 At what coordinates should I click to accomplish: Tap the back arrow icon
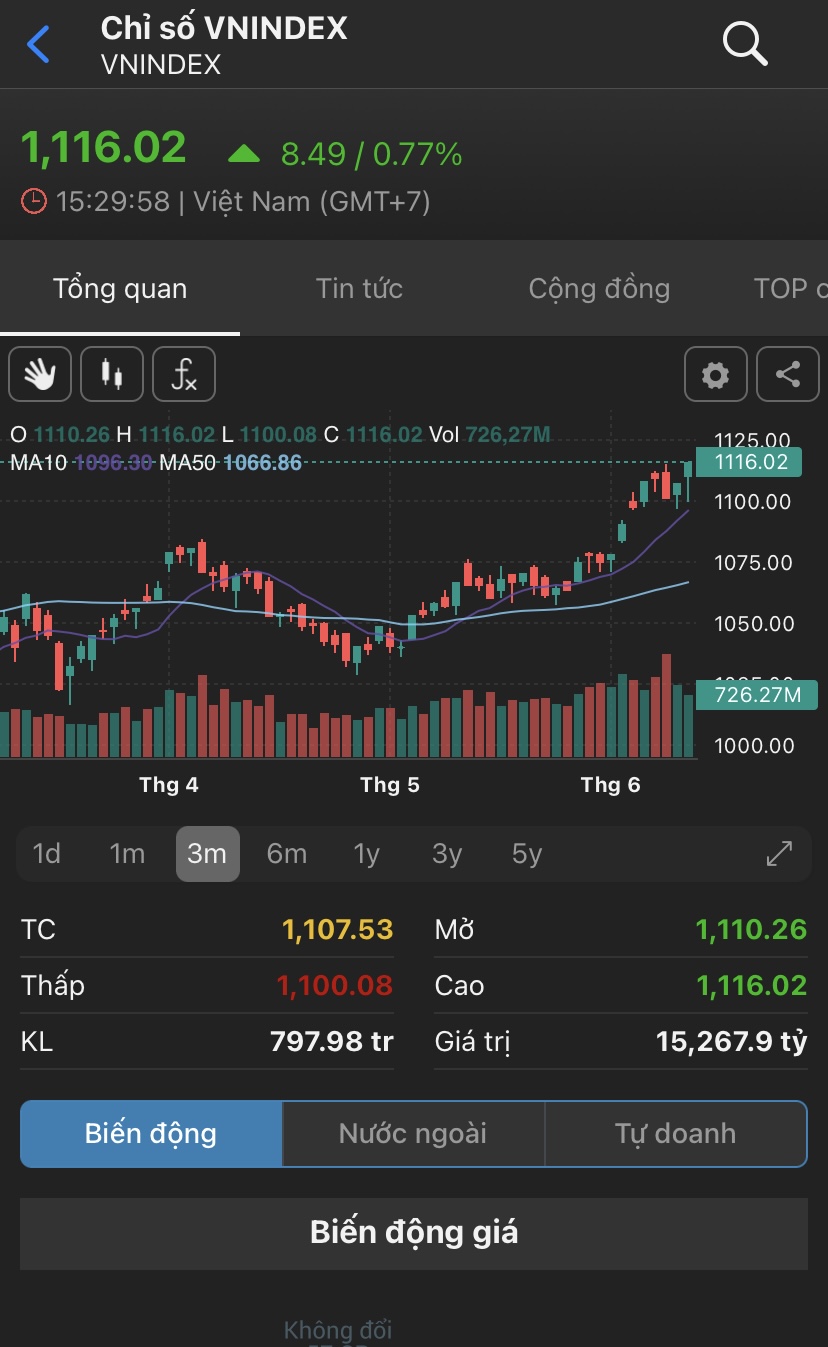[38, 45]
